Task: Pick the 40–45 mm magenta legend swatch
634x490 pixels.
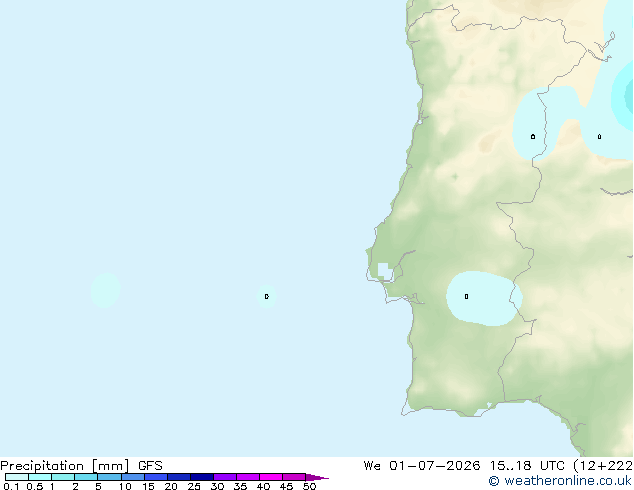Action: tap(271, 477)
